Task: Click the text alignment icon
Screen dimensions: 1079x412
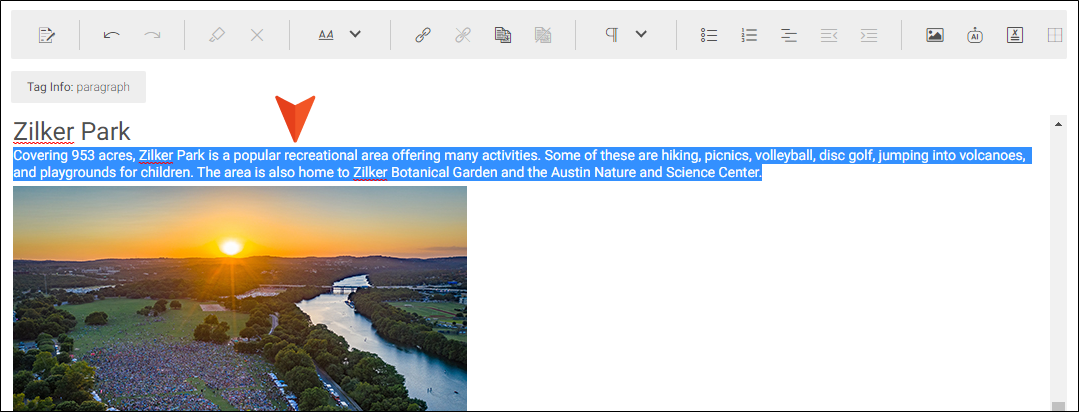Action: coord(789,35)
